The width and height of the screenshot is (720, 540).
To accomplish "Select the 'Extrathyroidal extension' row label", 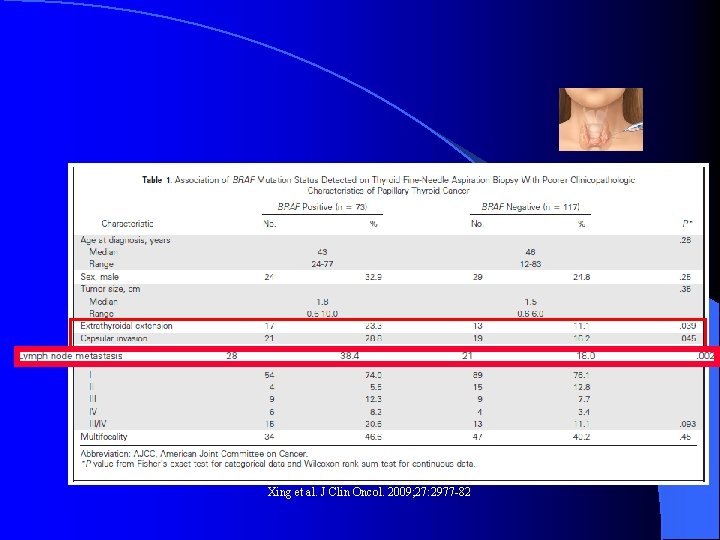I will (126, 326).
